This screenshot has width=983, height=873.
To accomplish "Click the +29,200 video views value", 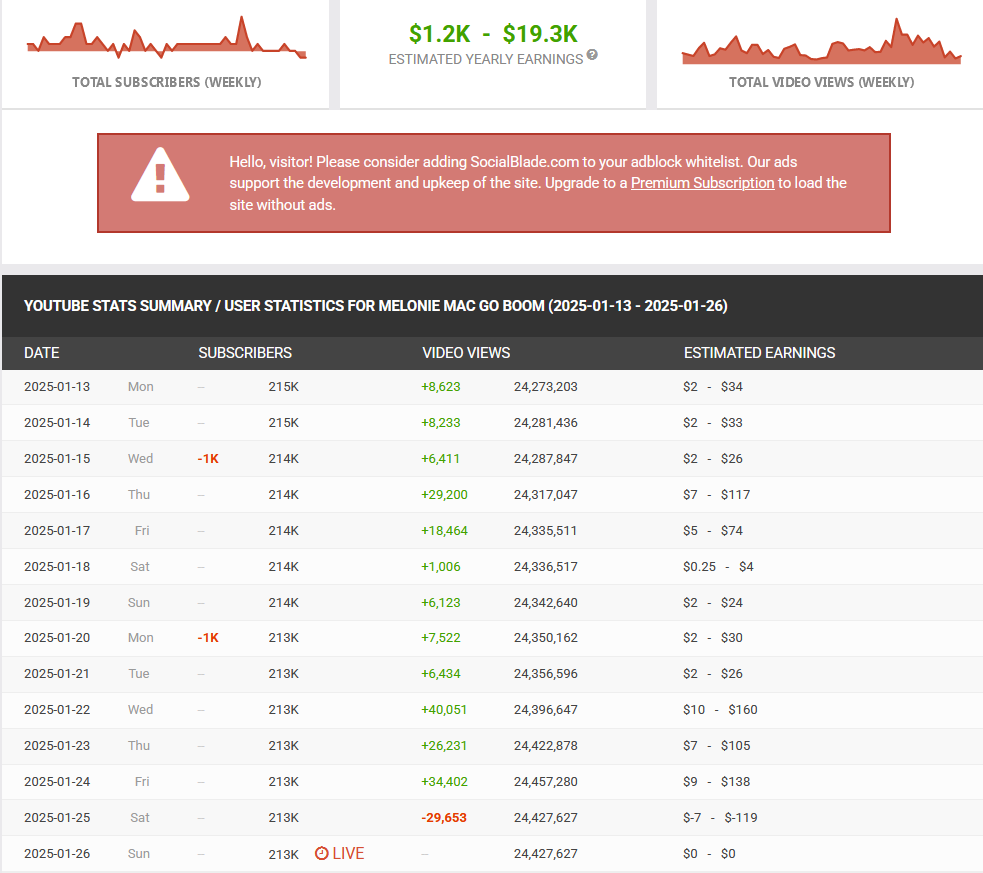I will point(444,494).
